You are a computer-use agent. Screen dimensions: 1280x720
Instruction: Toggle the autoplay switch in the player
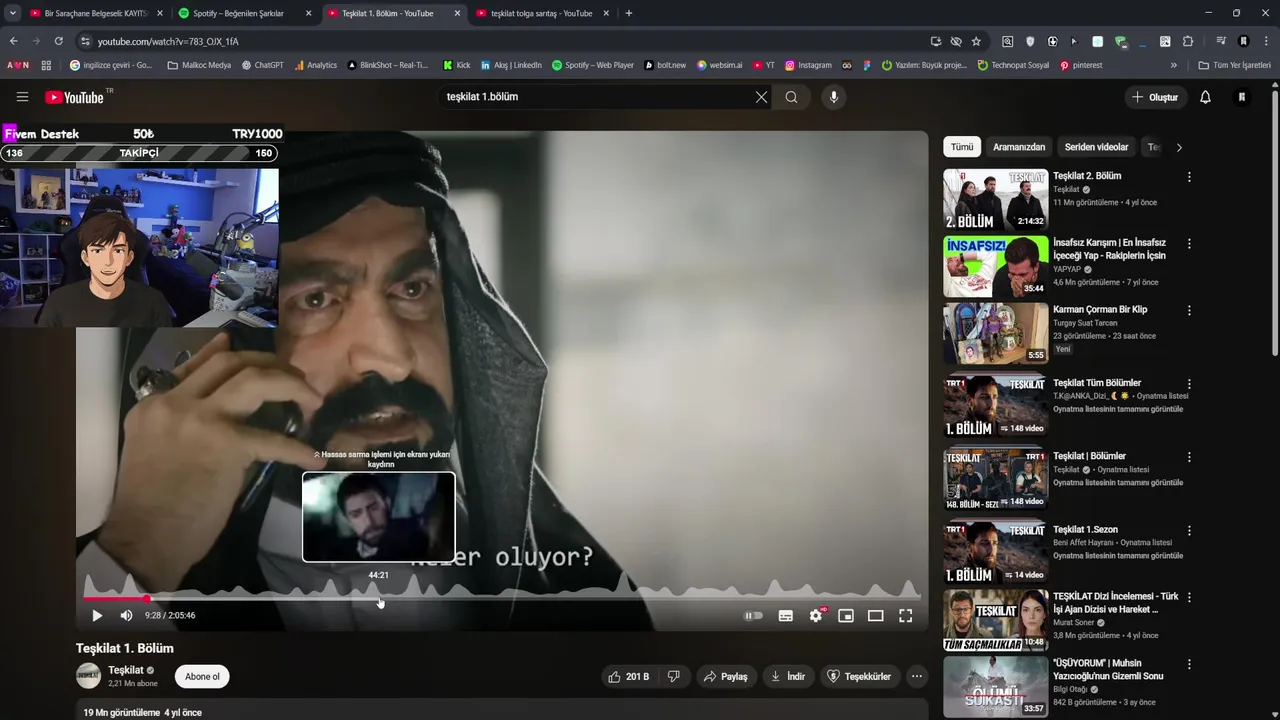[x=754, y=616]
